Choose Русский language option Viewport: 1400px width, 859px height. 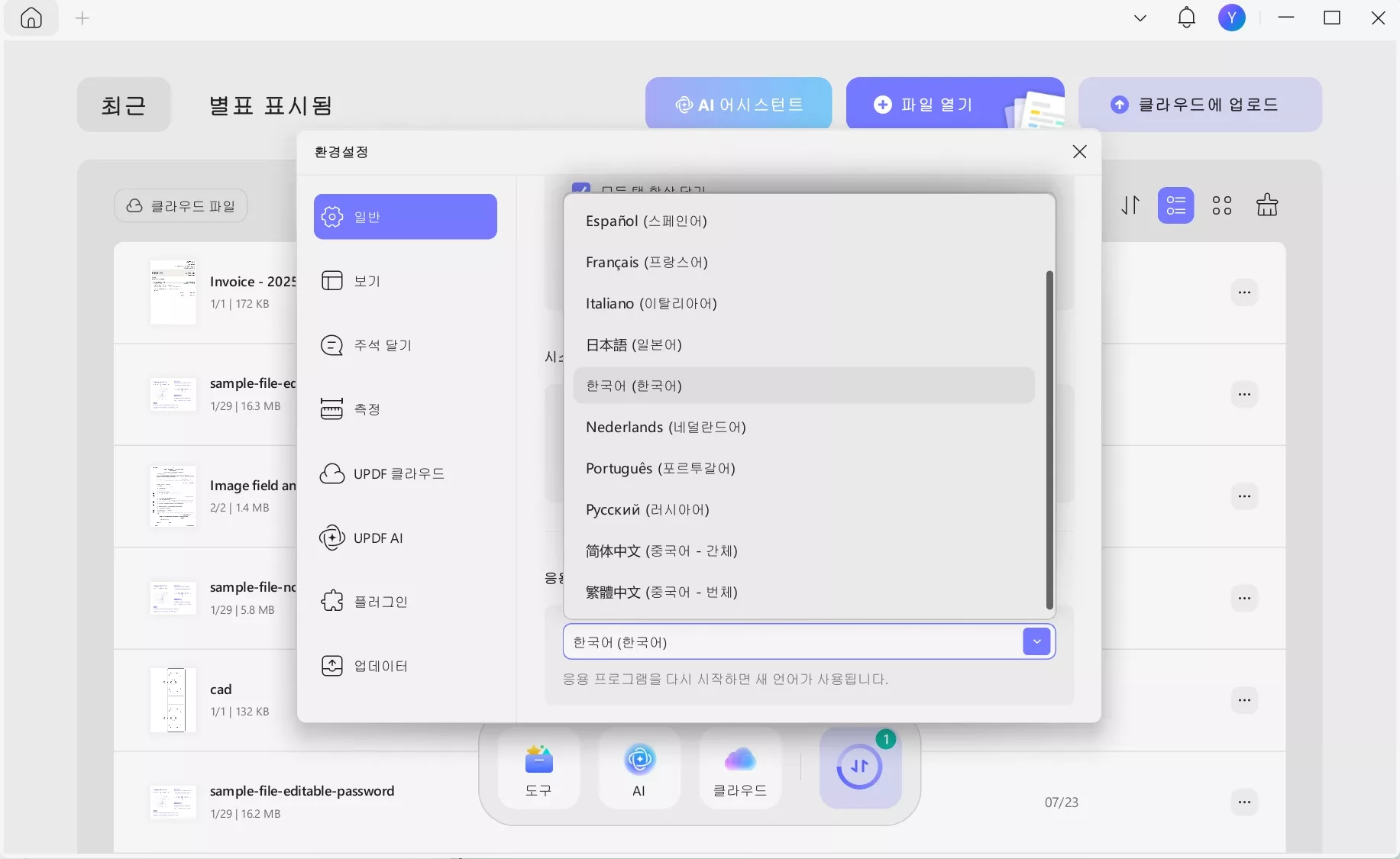803,509
